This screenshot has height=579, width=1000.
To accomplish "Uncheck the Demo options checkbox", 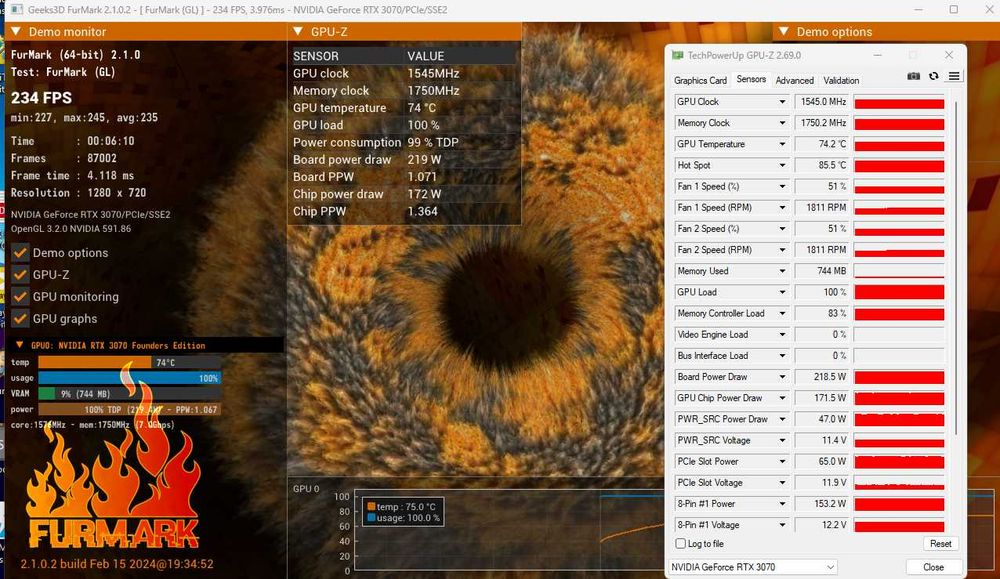I will click(x=20, y=253).
